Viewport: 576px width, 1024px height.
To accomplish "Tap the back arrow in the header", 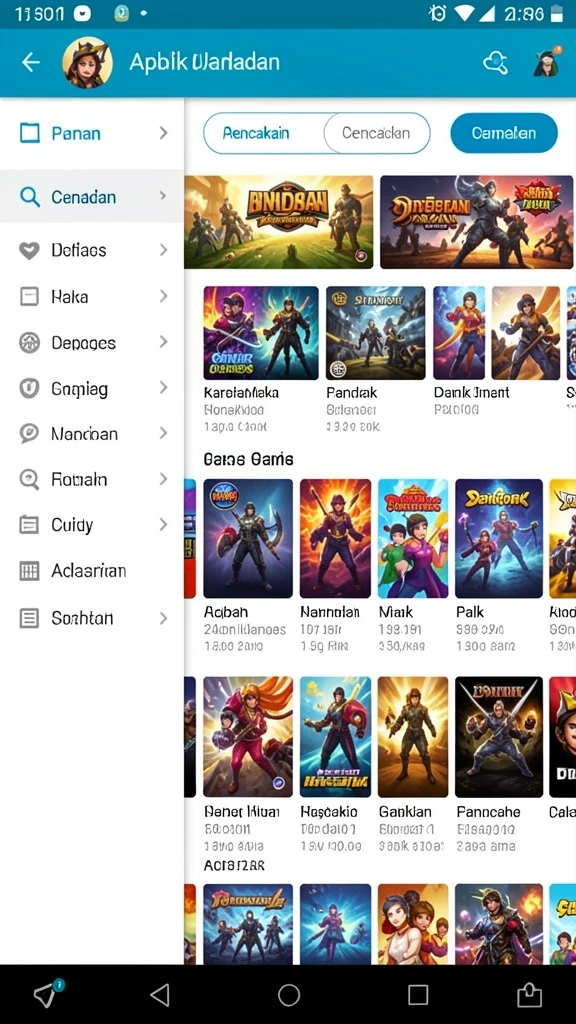I will (x=31, y=62).
